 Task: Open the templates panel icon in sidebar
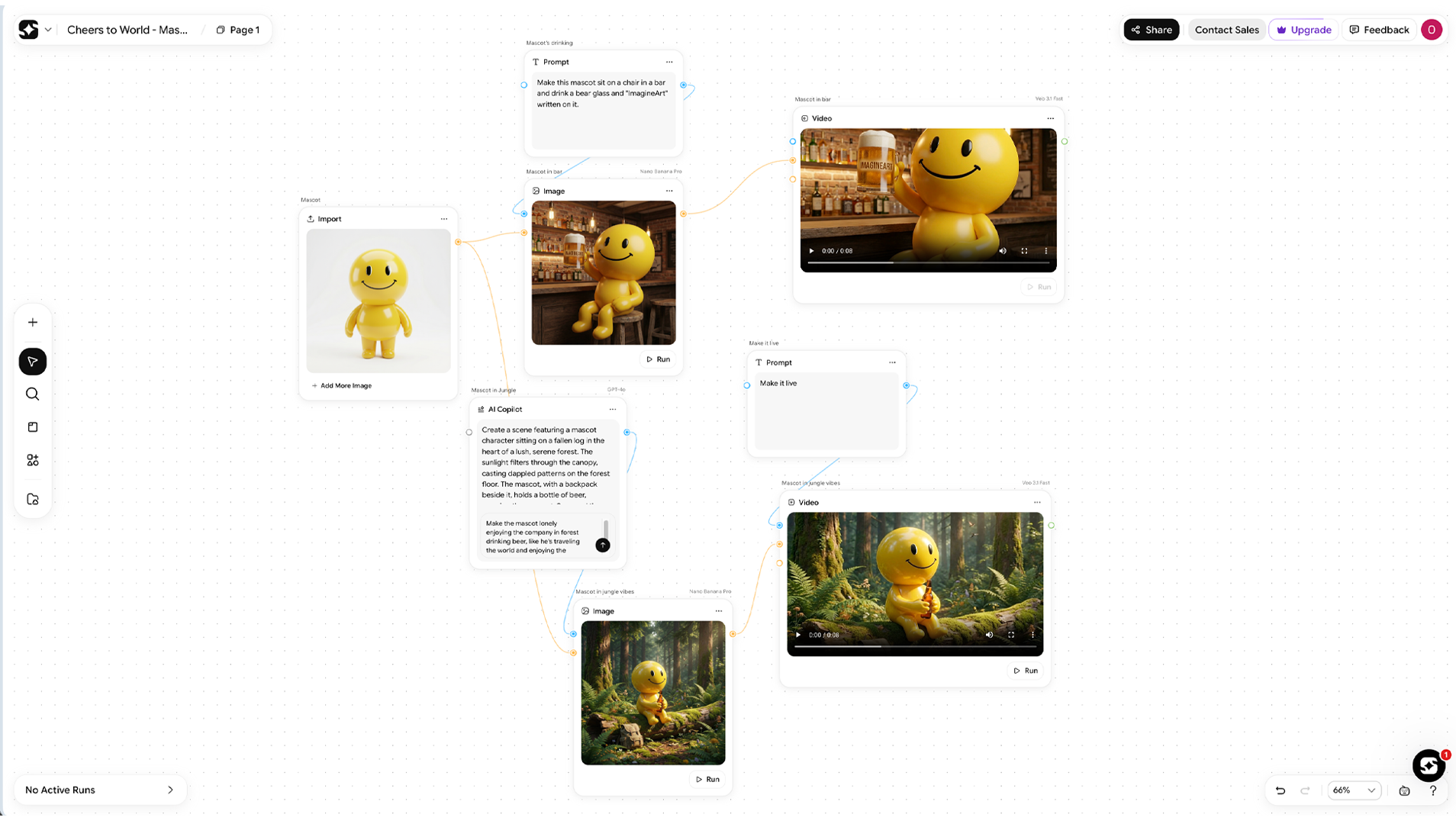(32, 426)
